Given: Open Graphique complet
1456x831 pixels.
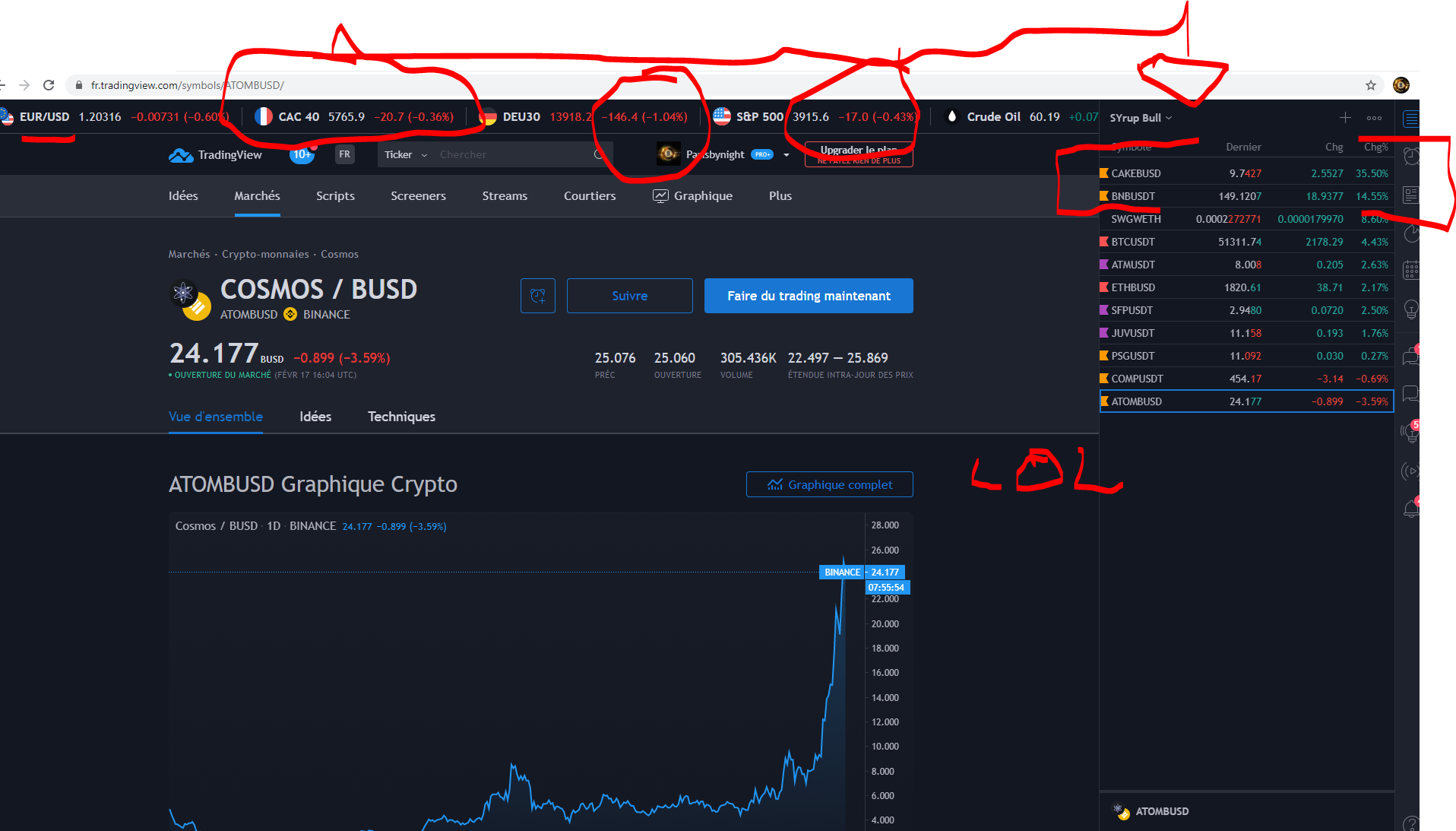Looking at the screenshot, I should [830, 484].
